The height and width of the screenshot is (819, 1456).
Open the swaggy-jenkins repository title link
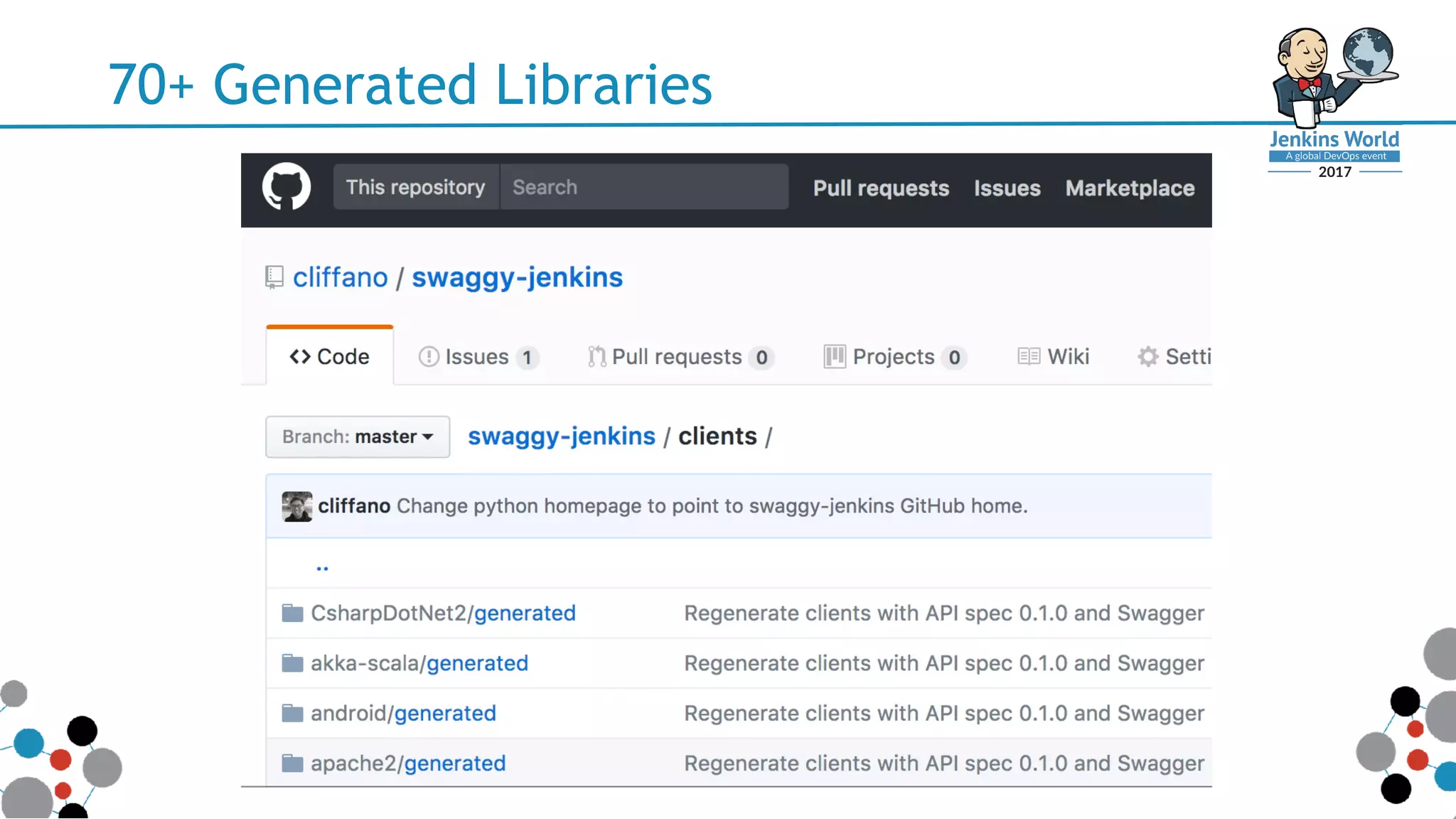click(x=518, y=277)
